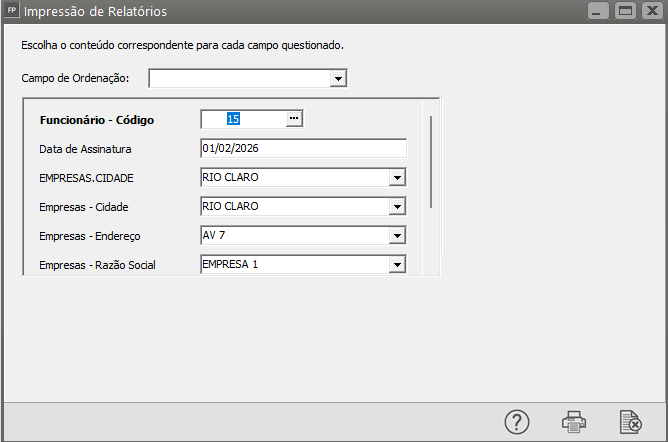
Task: Click the Funcionário Código input field
Action: [243, 119]
